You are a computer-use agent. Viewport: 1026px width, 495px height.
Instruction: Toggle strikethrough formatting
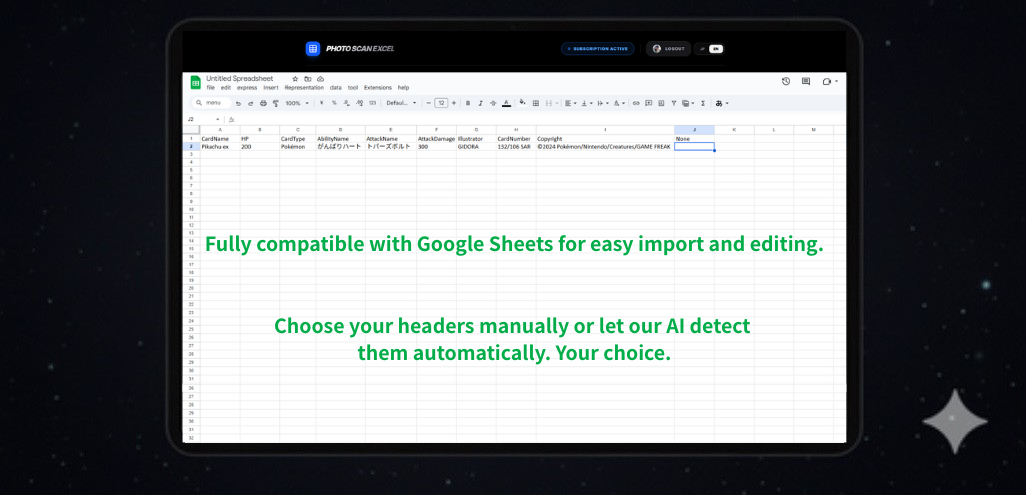point(493,103)
